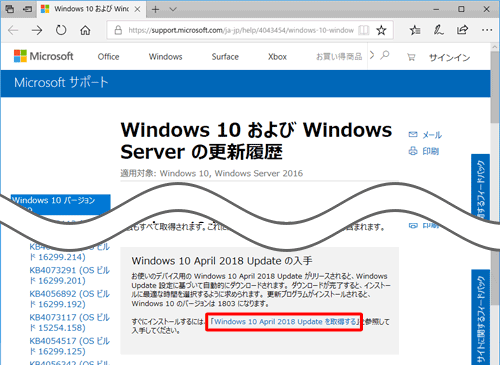
Task: Click the print printer icon
Action: [413, 151]
